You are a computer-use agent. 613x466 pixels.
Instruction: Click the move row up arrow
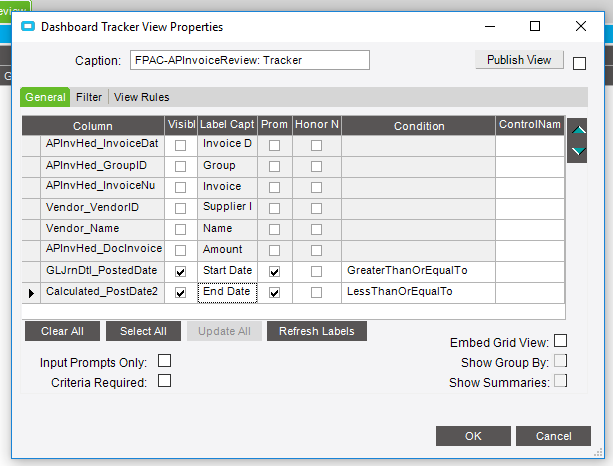click(x=577, y=130)
